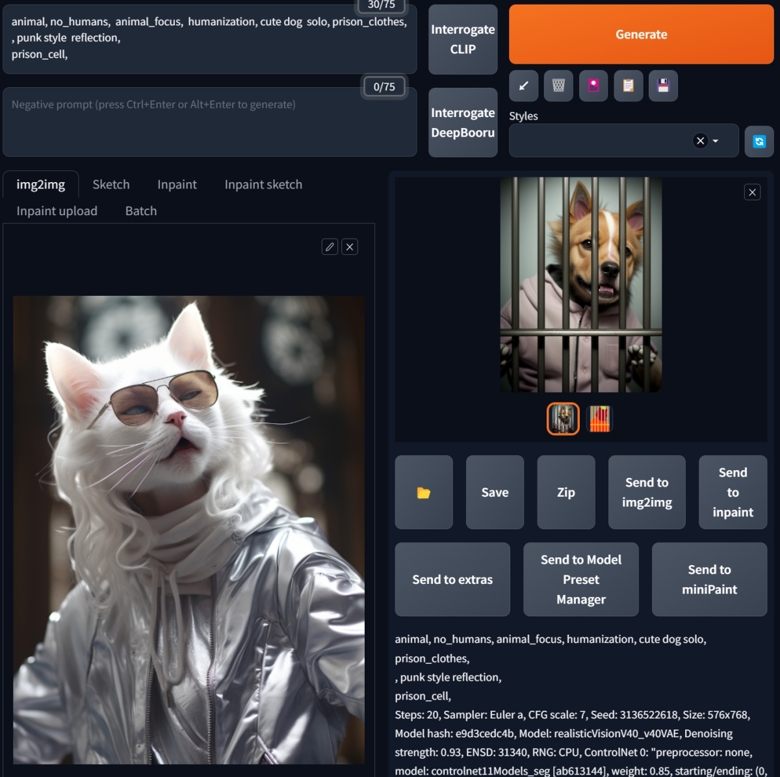Click the blue refresh styles icon
The image size is (780, 777).
[759, 141]
